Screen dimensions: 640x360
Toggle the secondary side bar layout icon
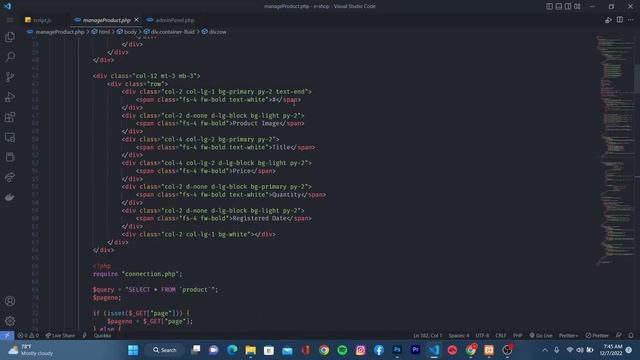point(568,6)
